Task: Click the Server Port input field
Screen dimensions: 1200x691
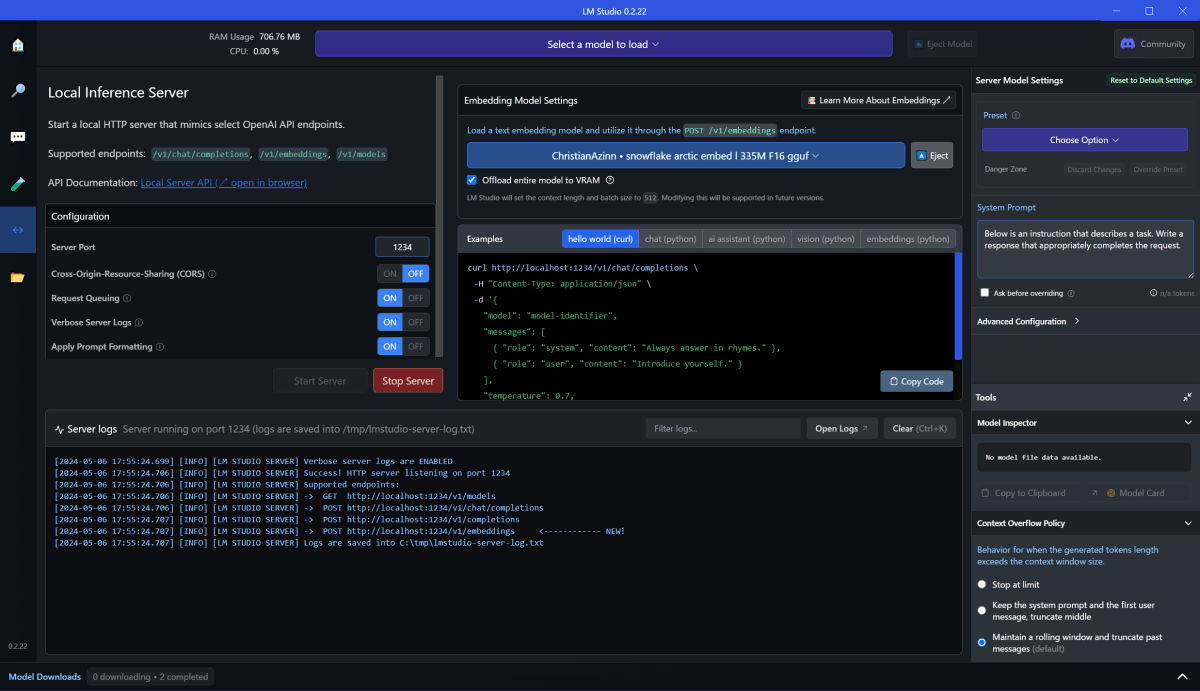Action: pos(402,247)
